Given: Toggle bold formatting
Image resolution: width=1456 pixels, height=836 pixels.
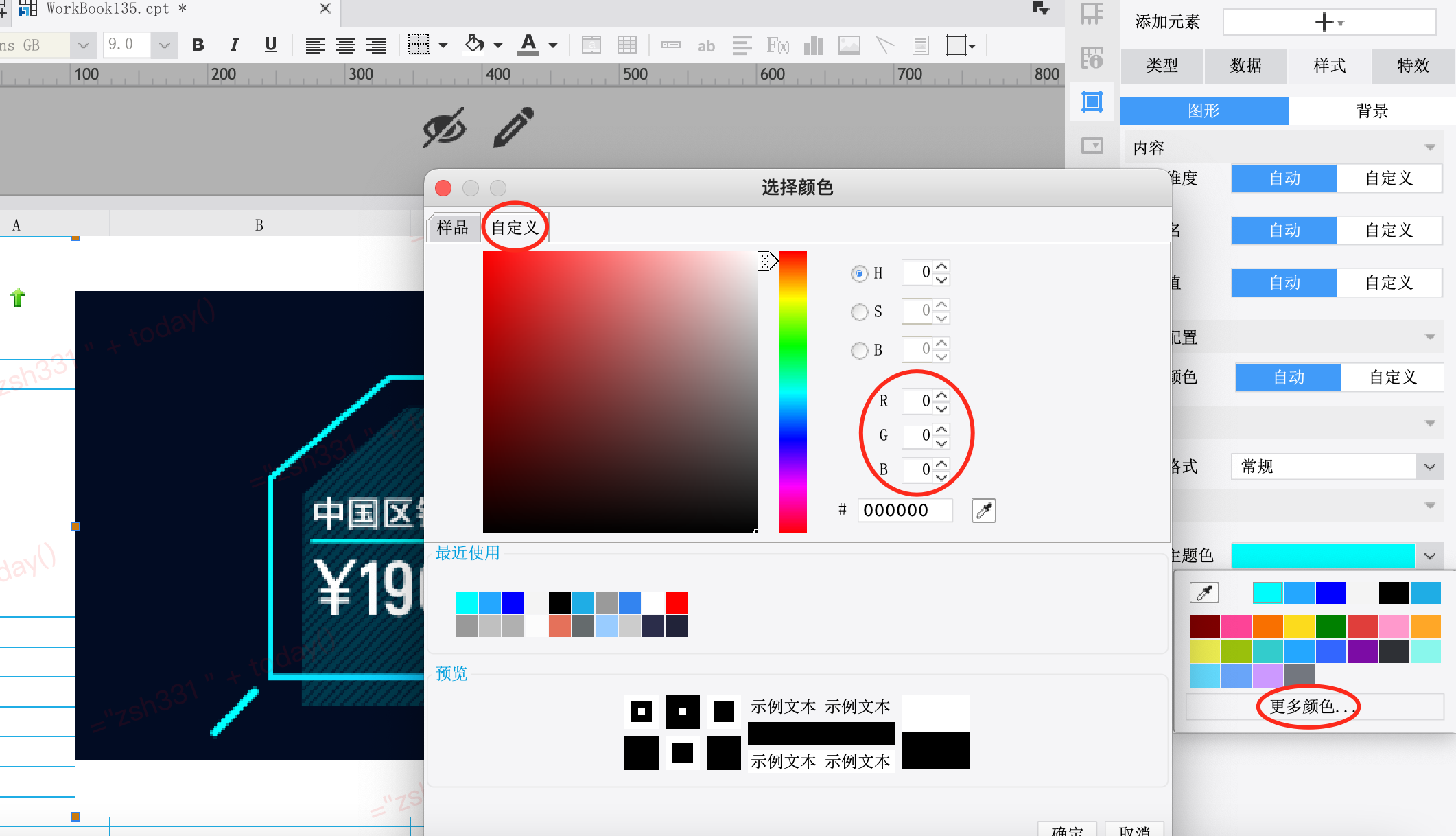Looking at the screenshot, I should pos(198,45).
